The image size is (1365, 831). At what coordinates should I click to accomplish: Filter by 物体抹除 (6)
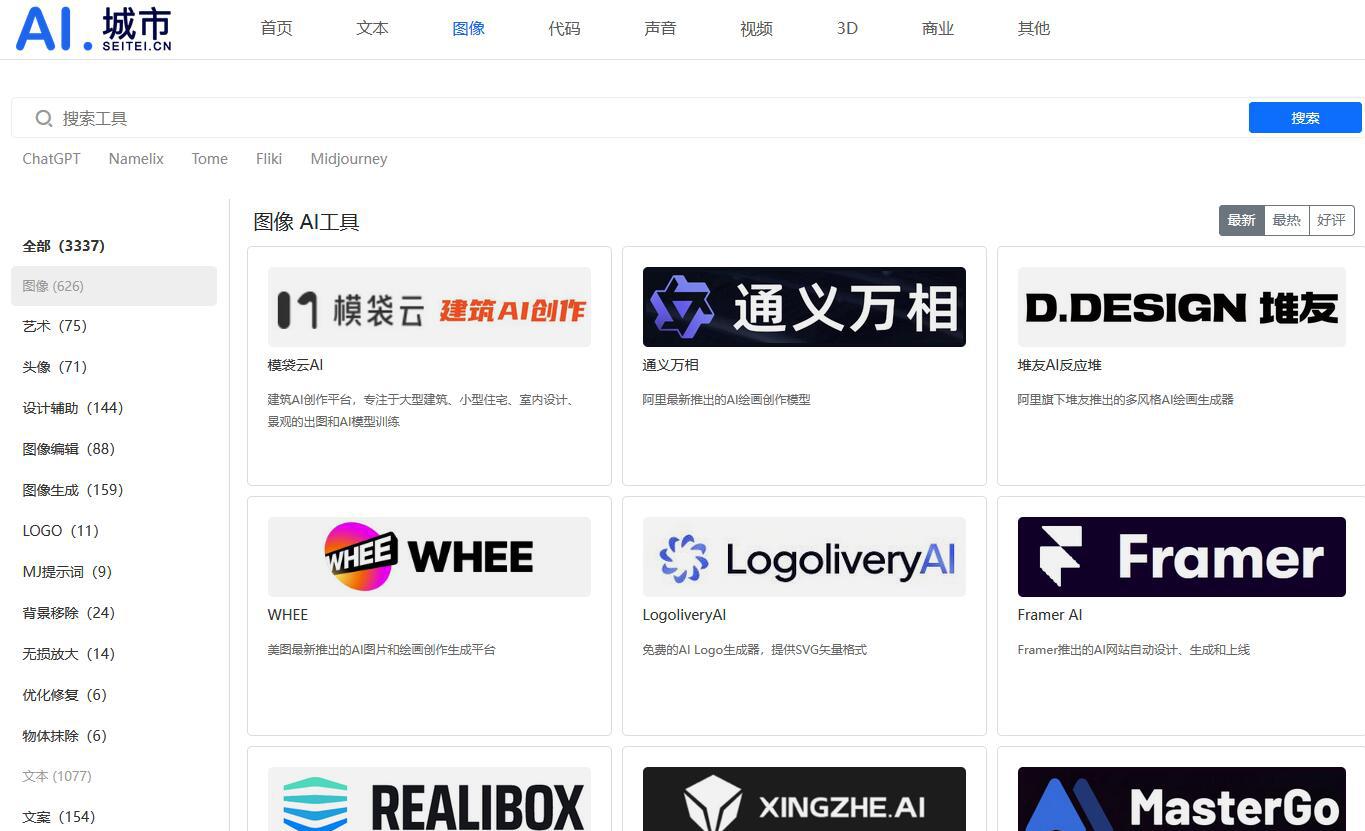[x=65, y=736]
